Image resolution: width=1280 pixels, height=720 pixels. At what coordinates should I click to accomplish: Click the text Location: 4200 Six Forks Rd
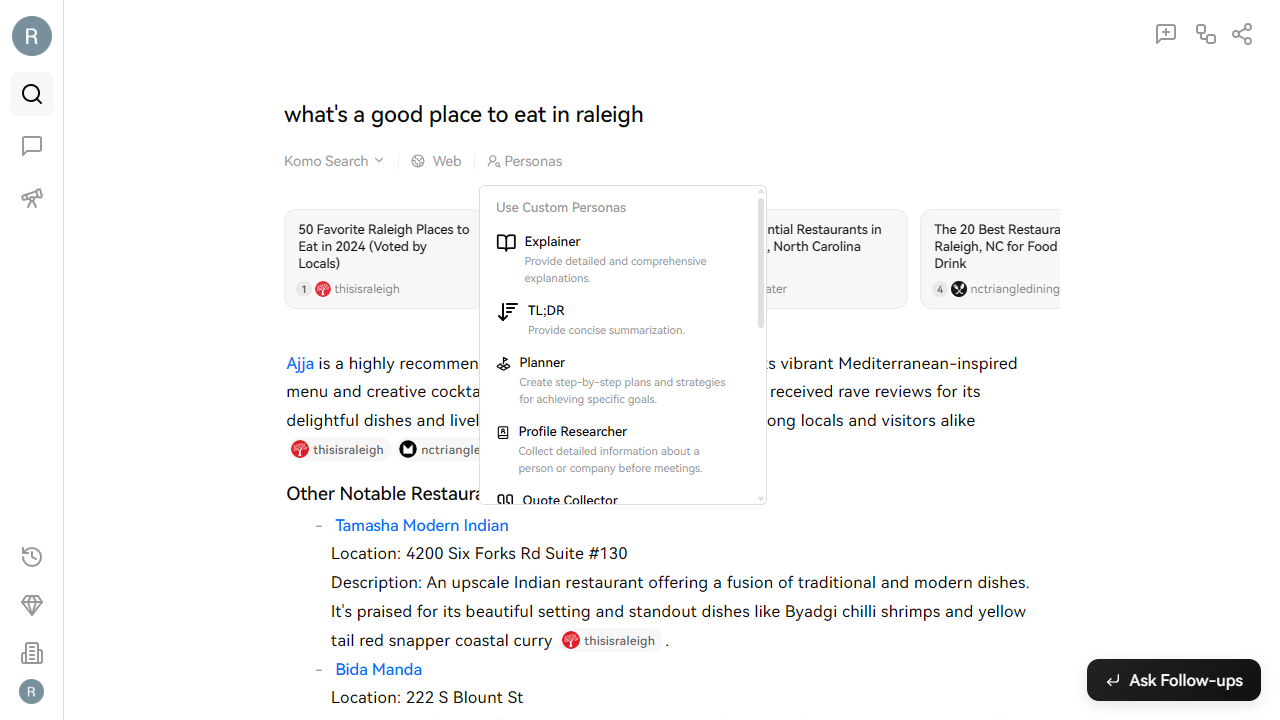(479, 554)
